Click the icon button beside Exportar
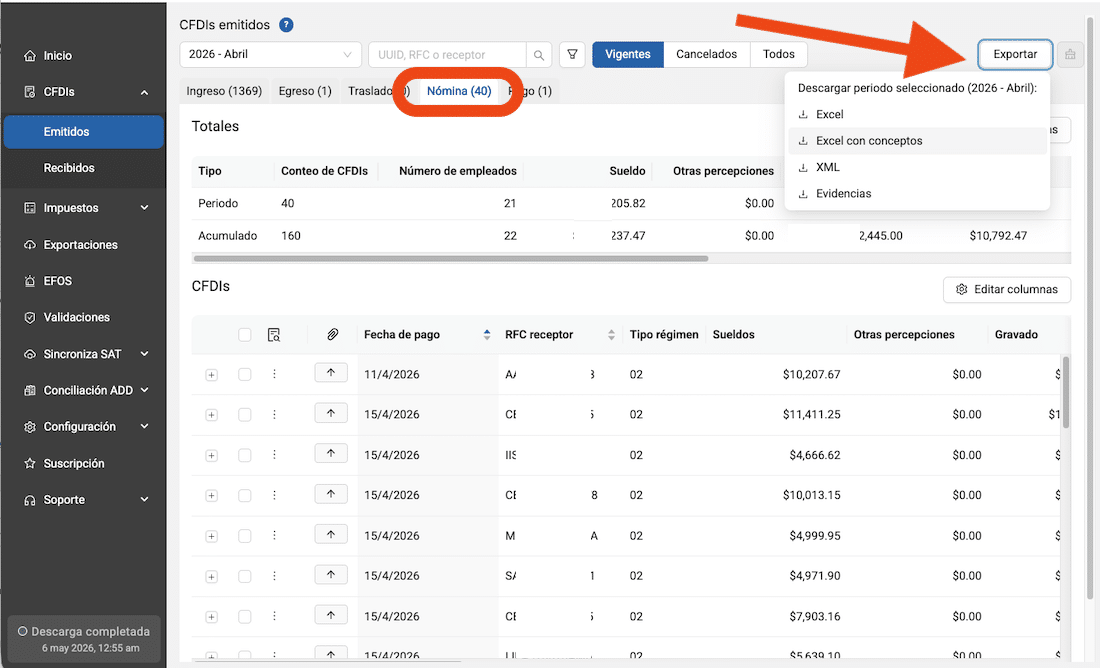The image size is (1100, 668). (1070, 55)
